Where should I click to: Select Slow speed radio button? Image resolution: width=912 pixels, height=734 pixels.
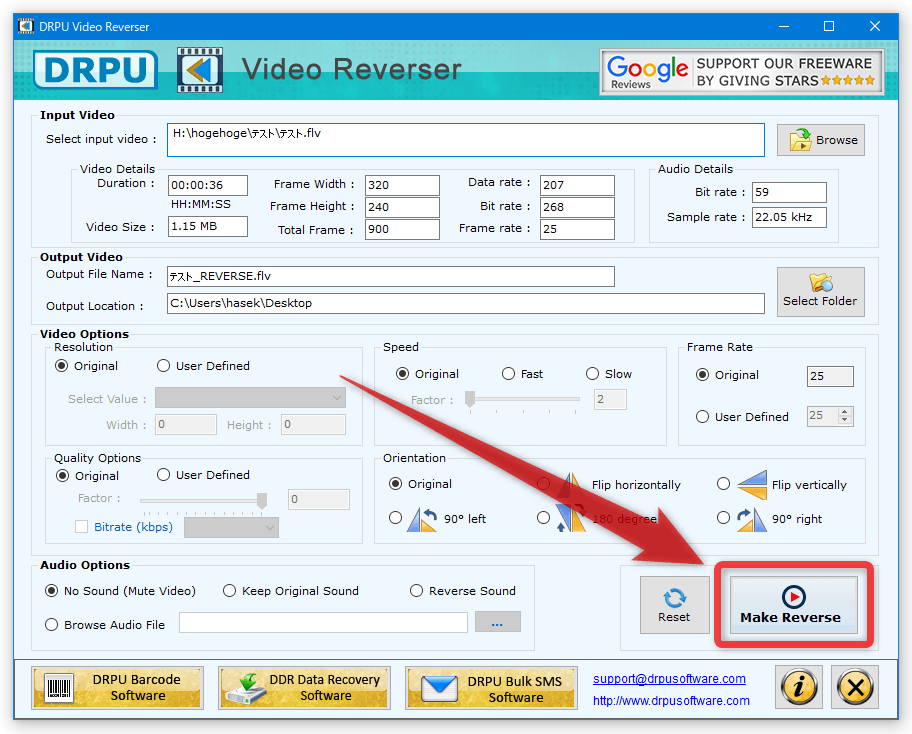pos(592,374)
